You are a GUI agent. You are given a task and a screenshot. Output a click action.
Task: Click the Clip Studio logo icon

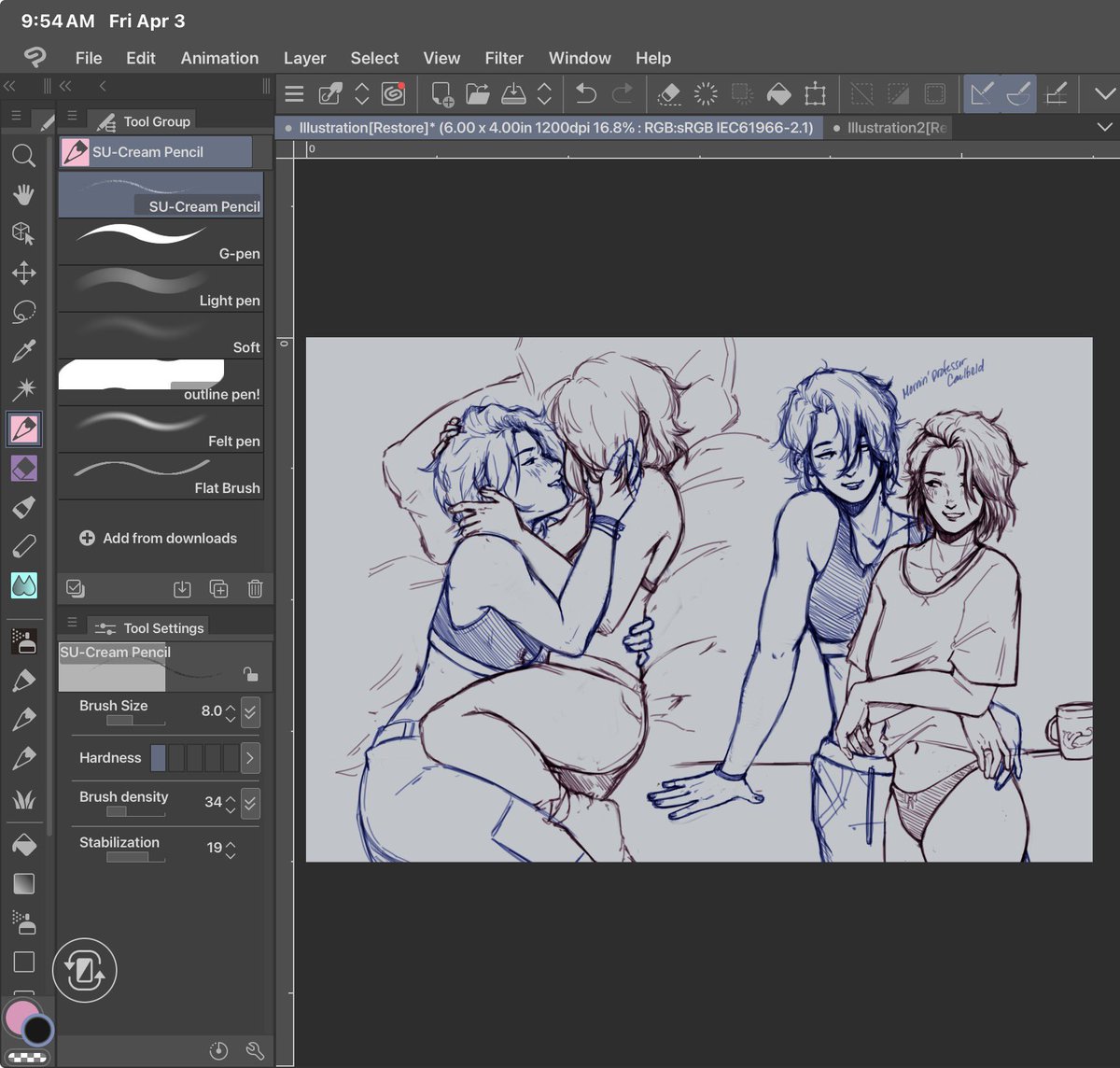coord(35,58)
